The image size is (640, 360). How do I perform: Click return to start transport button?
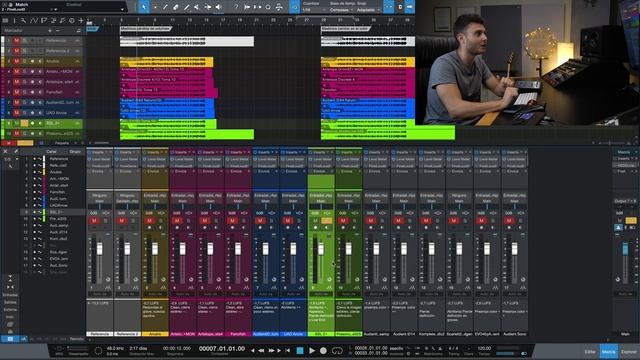coord(288,351)
